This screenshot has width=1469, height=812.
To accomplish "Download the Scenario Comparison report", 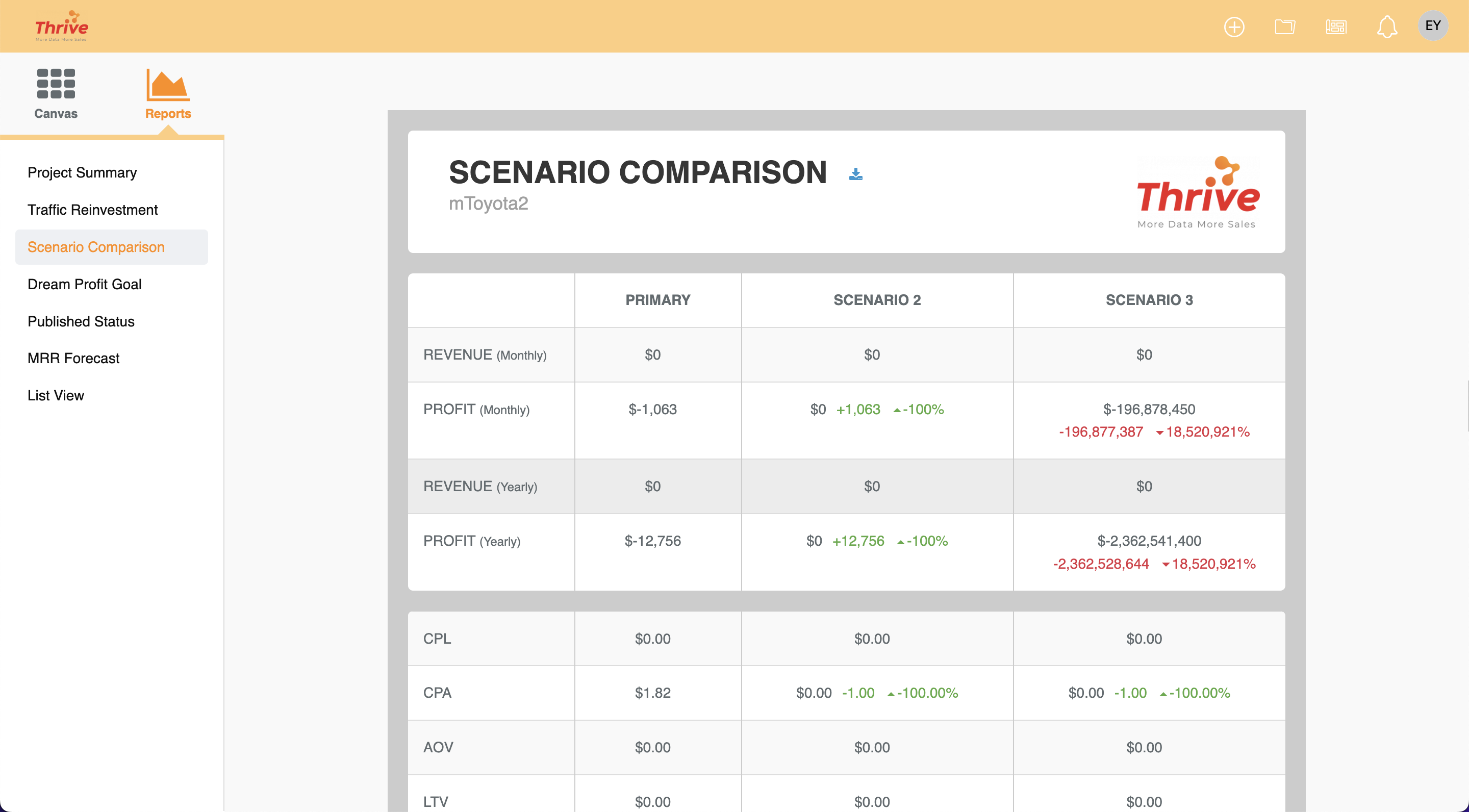I will pos(855,174).
